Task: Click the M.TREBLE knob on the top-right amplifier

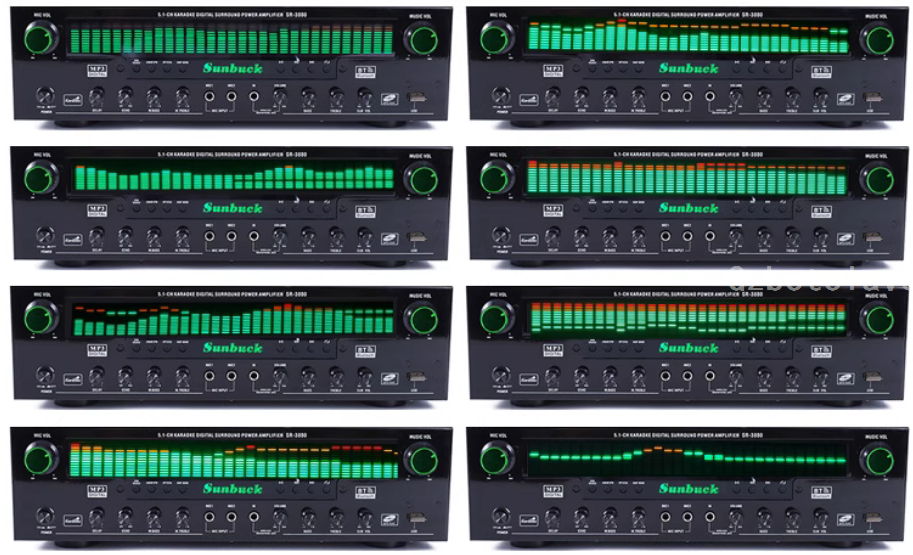Action: [x=639, y=95]
